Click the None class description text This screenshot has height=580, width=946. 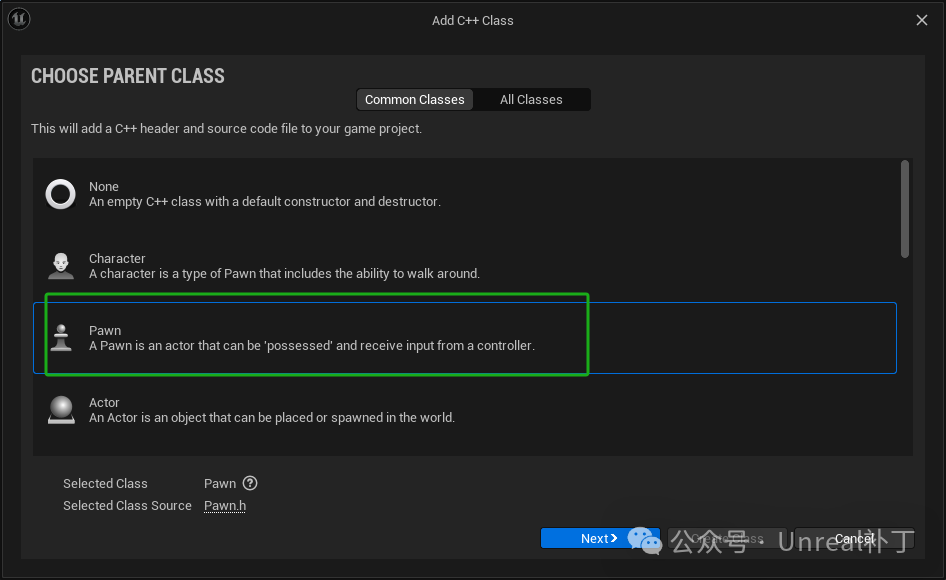[x=265, y=202]
